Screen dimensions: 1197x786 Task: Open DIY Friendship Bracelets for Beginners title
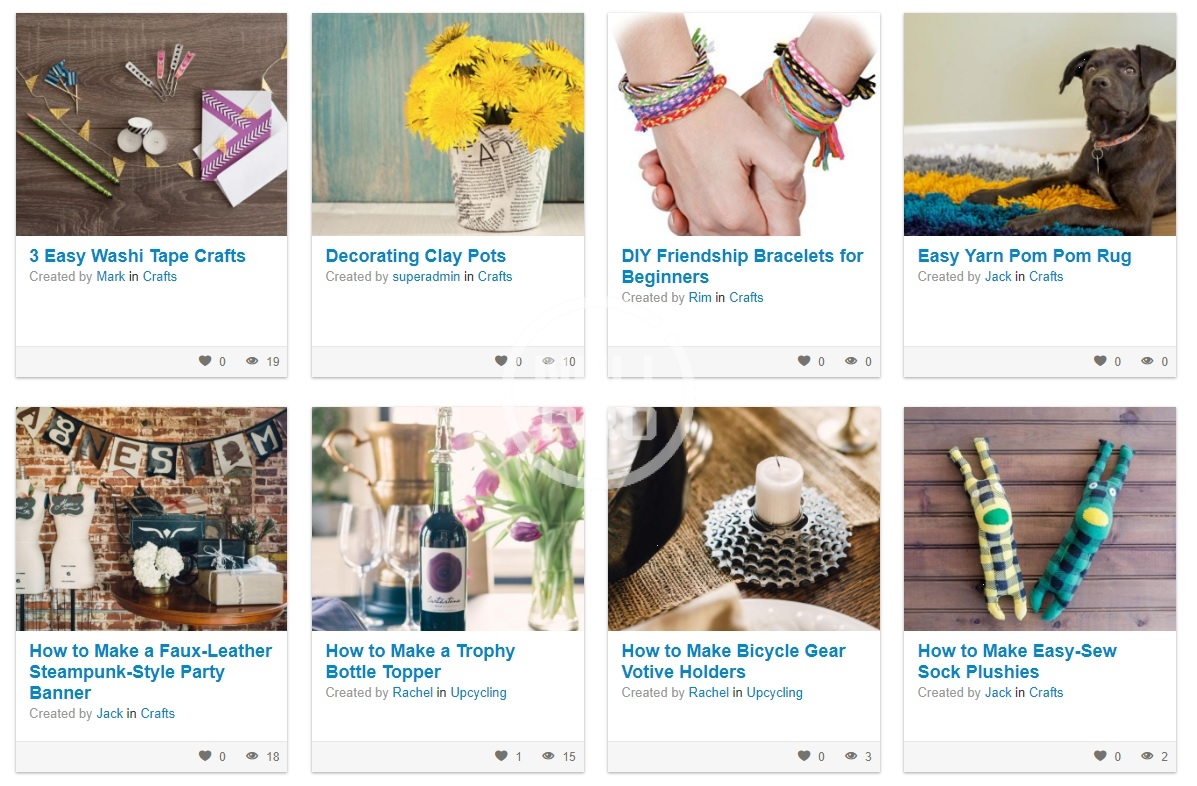pos(742,266)
